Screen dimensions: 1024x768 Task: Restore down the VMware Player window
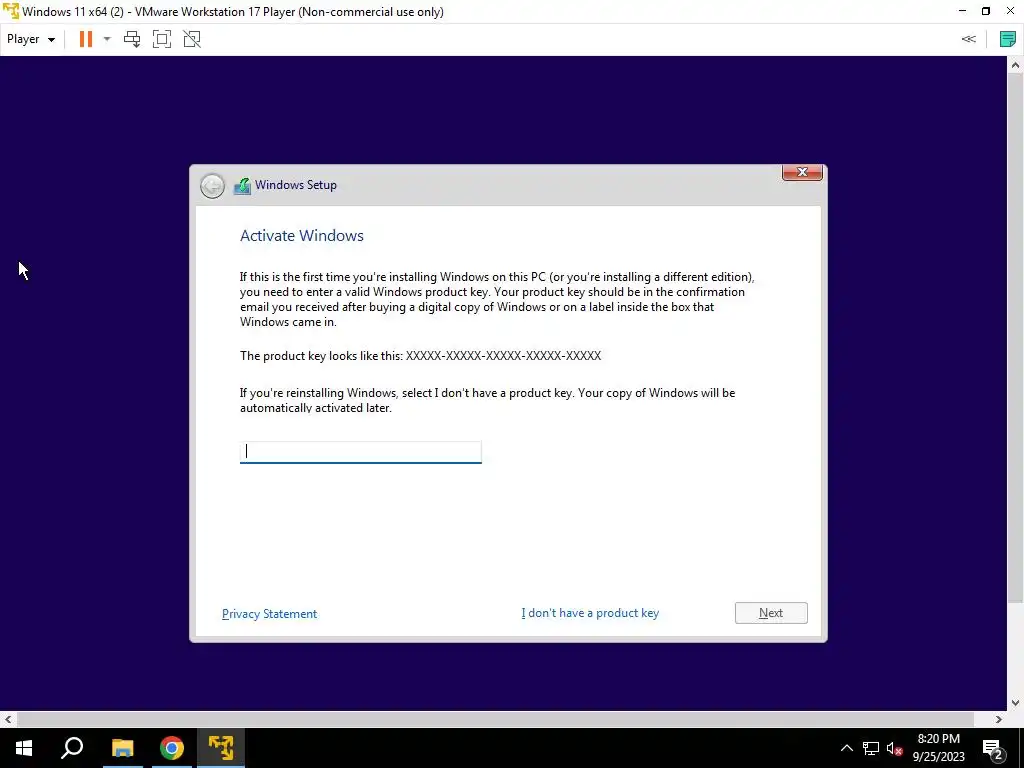986,11
